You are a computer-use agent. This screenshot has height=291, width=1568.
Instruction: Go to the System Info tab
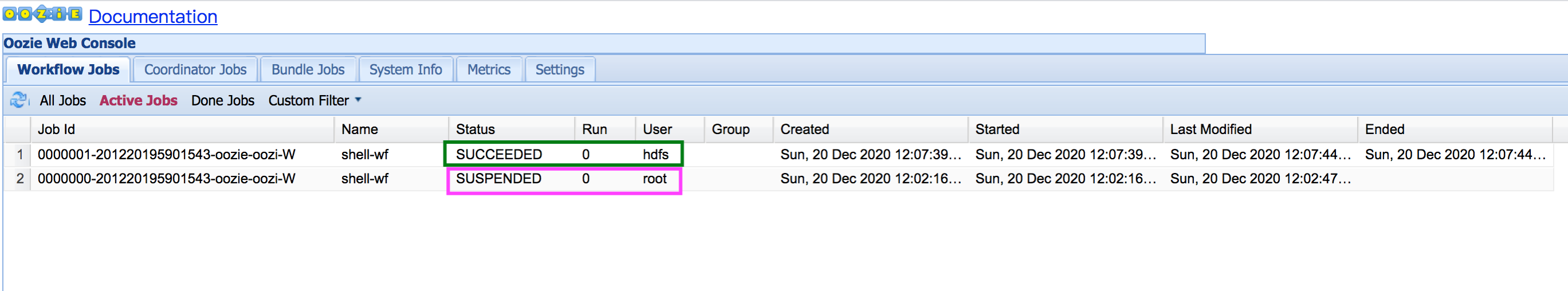pos(406,70)
